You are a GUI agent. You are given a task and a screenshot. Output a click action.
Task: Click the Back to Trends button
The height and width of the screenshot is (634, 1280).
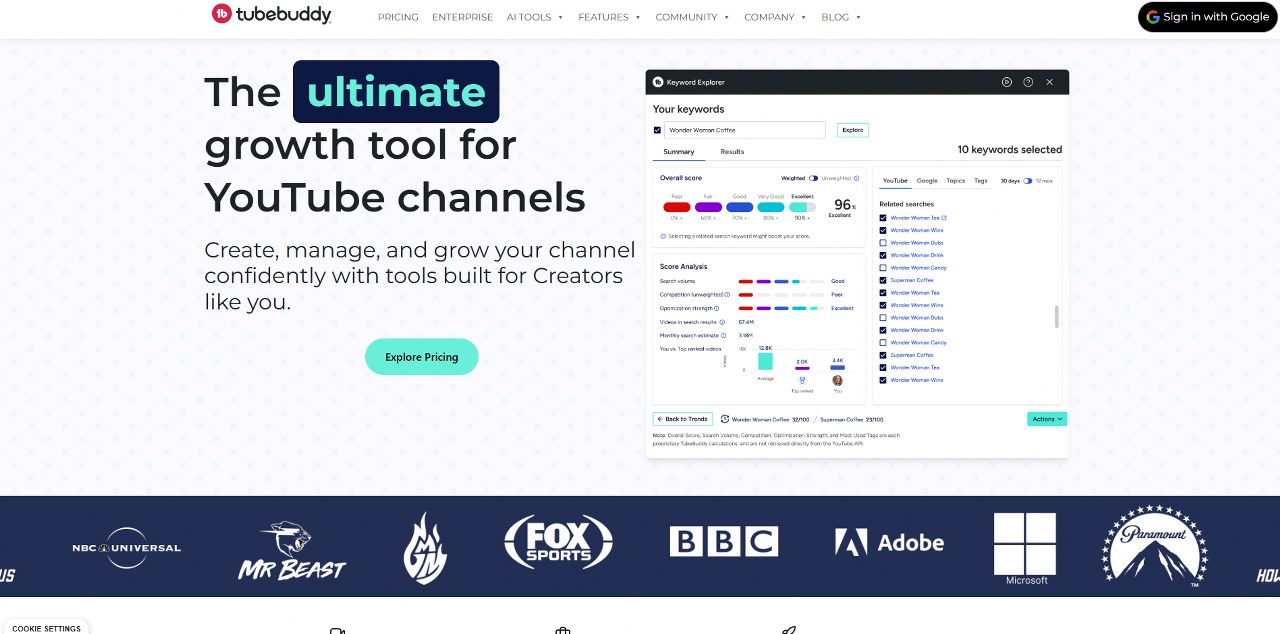click(x=683, y=419)
